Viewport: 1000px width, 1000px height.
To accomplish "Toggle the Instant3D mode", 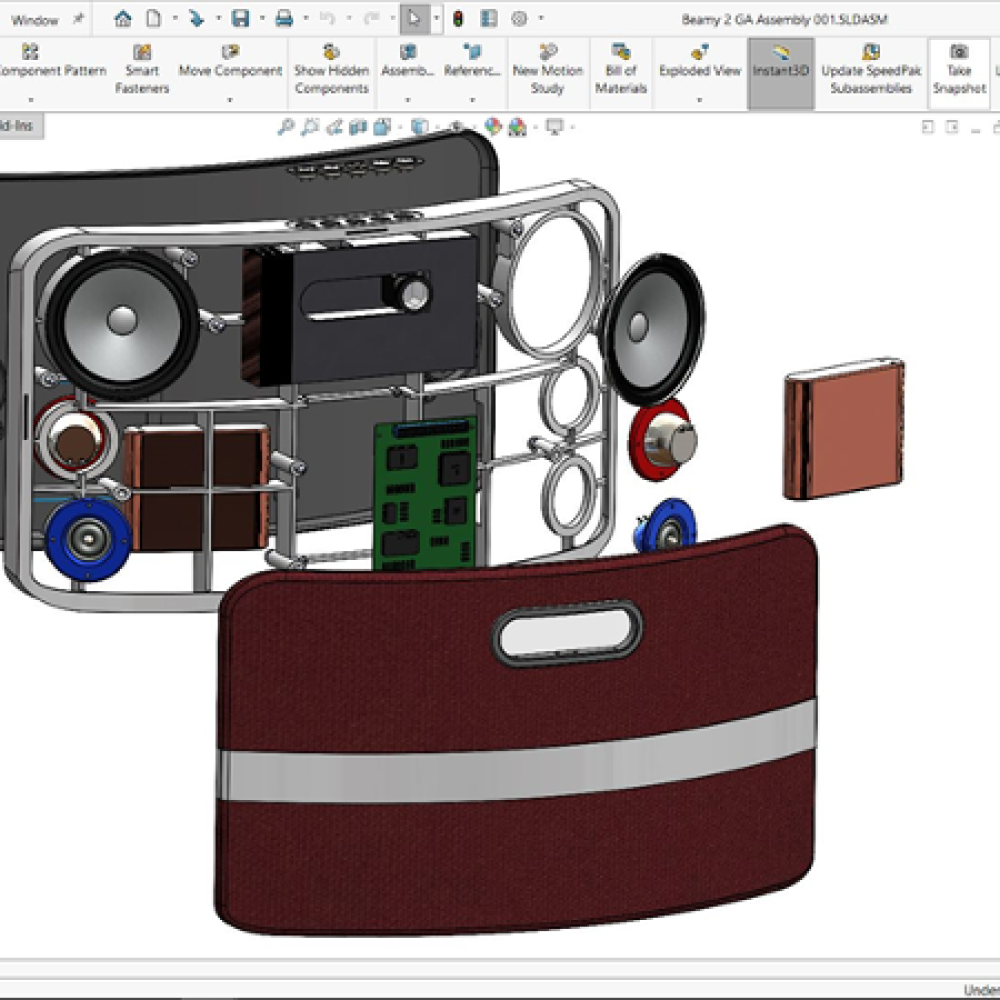I will coord(780,70).
